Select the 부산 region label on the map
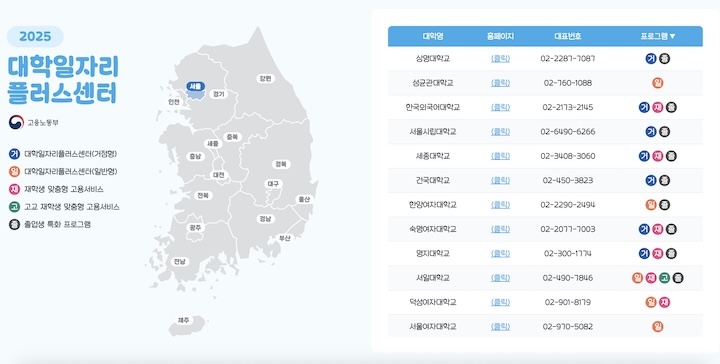 point(285,238)
